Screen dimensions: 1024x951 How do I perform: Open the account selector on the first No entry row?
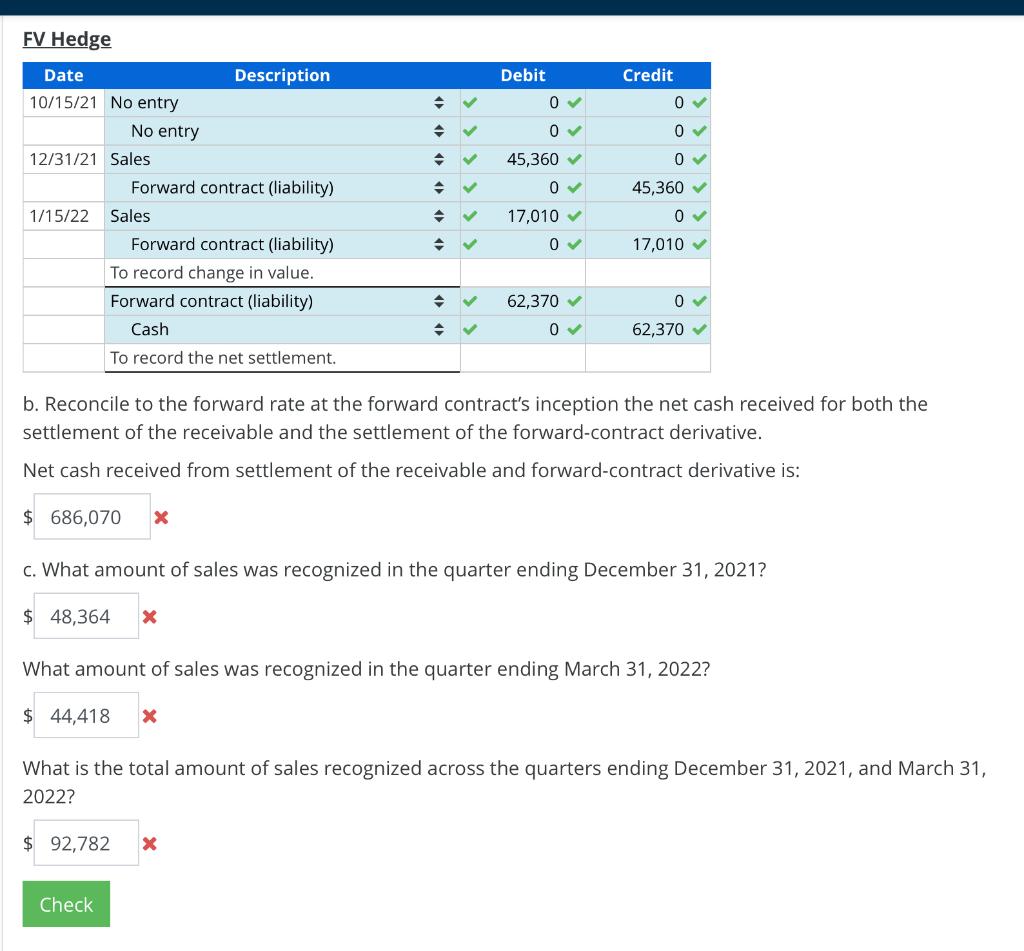click(437, 102)
